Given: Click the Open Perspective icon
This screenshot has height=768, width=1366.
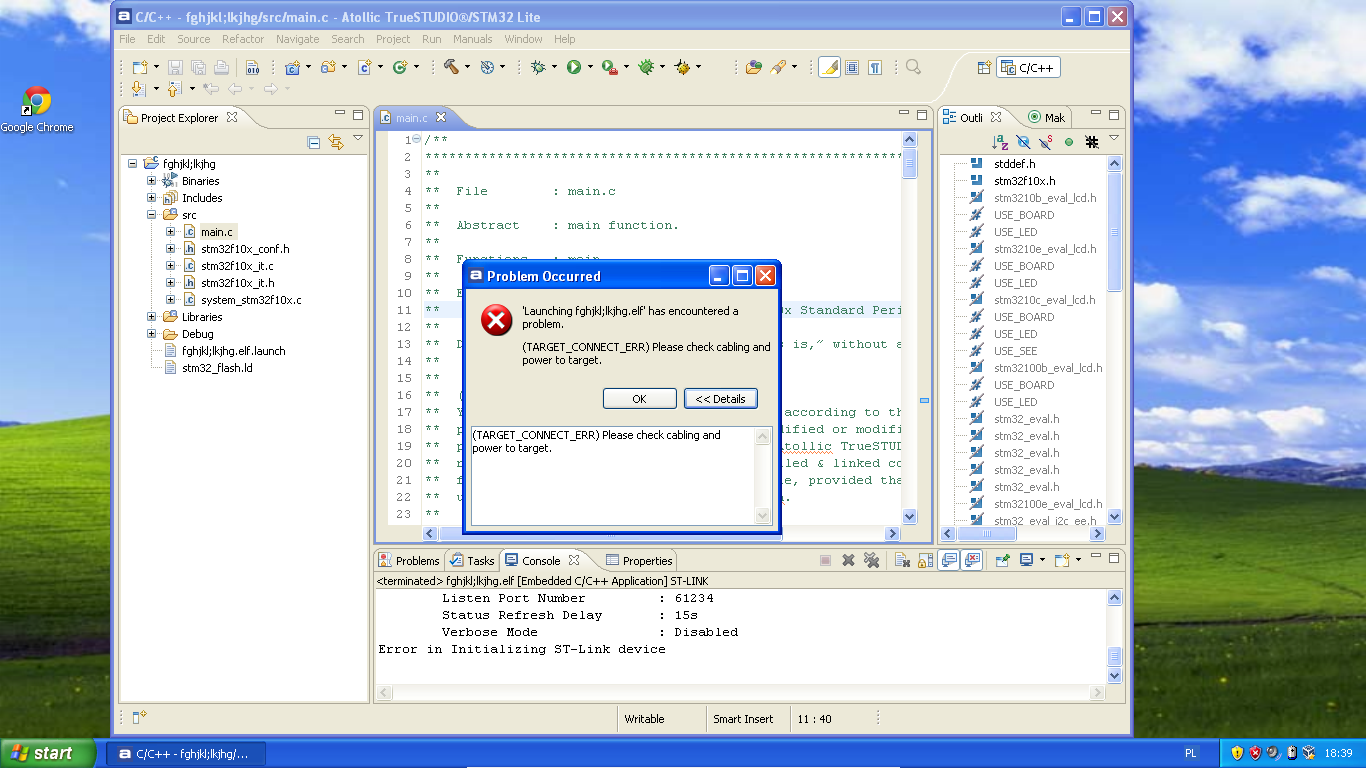Looking at the screenshot, I should point(984,67).
